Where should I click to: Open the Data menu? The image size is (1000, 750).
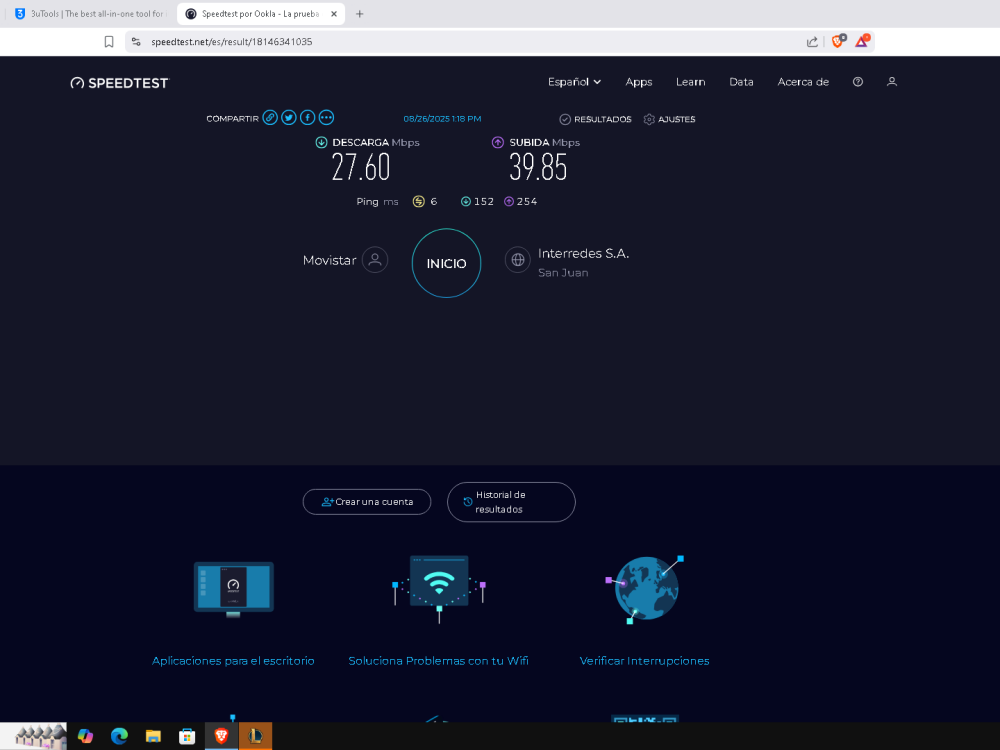tap(741, 82)
